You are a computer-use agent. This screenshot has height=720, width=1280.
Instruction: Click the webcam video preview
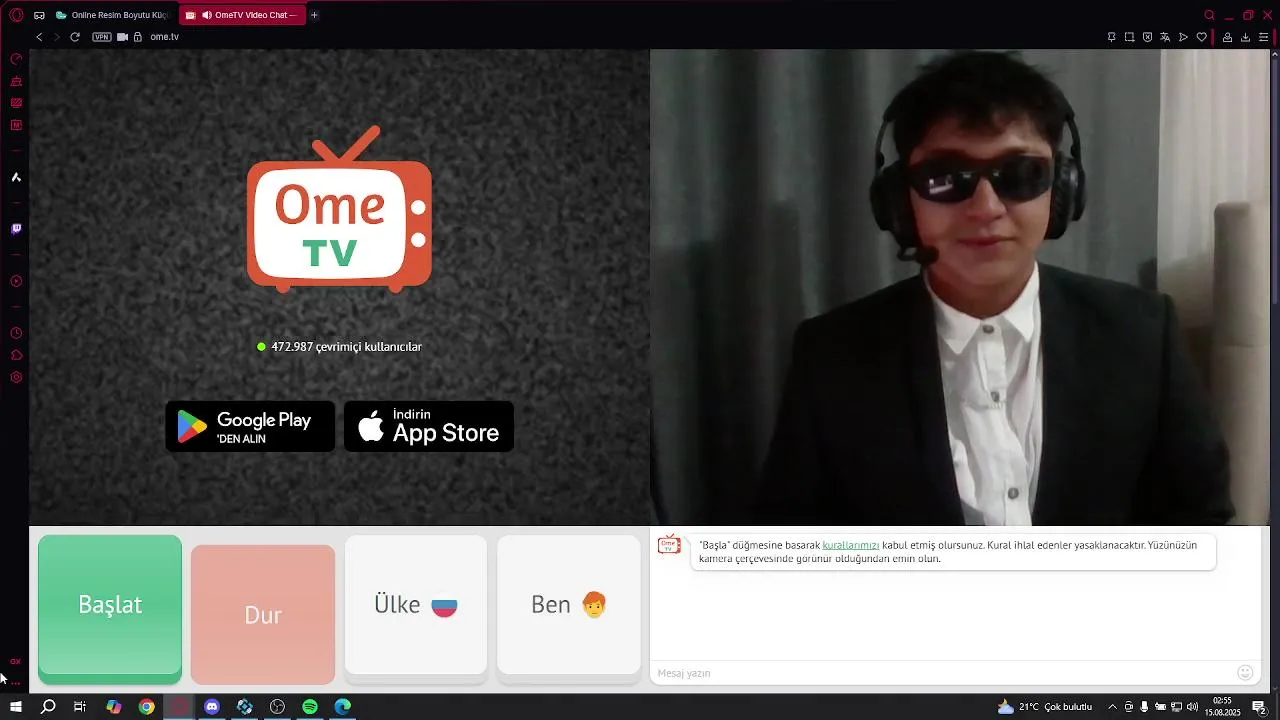coord(960,287)
